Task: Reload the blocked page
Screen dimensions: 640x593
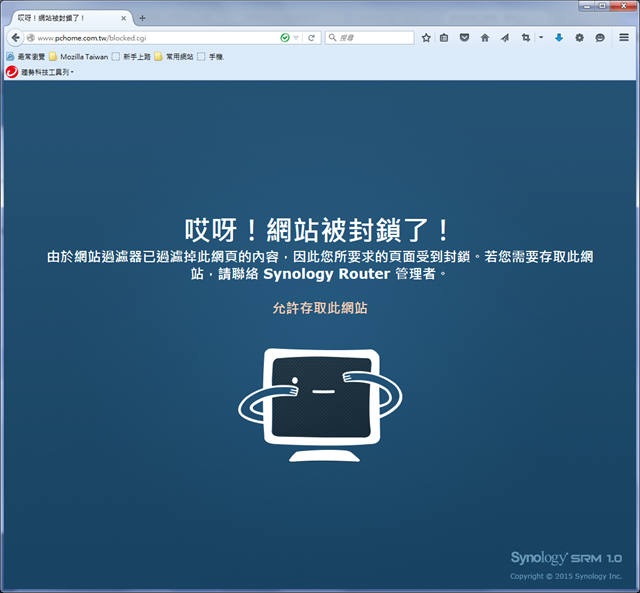Action: coord(311,38)
